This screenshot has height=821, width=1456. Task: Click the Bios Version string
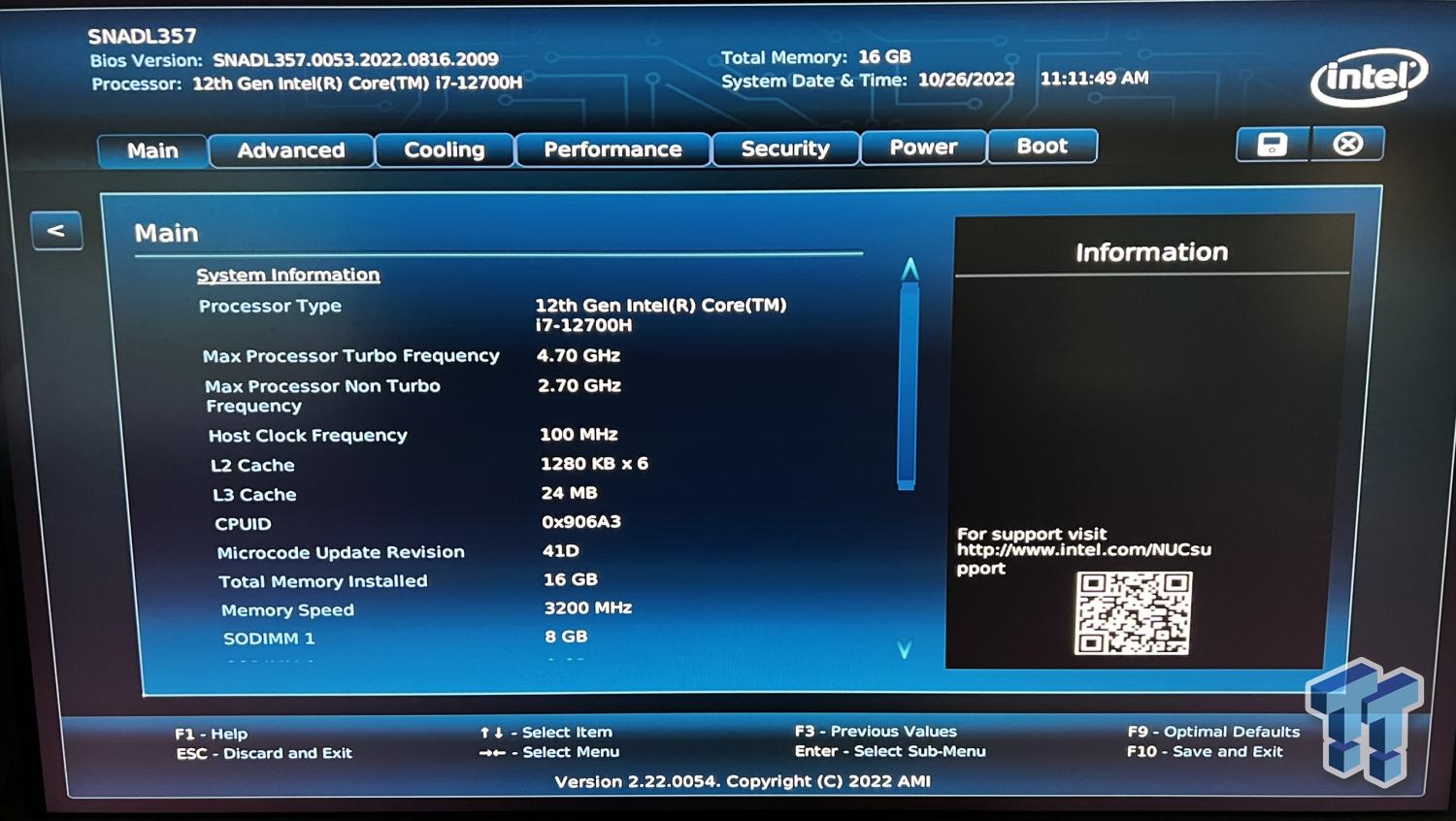coord(355,59)
